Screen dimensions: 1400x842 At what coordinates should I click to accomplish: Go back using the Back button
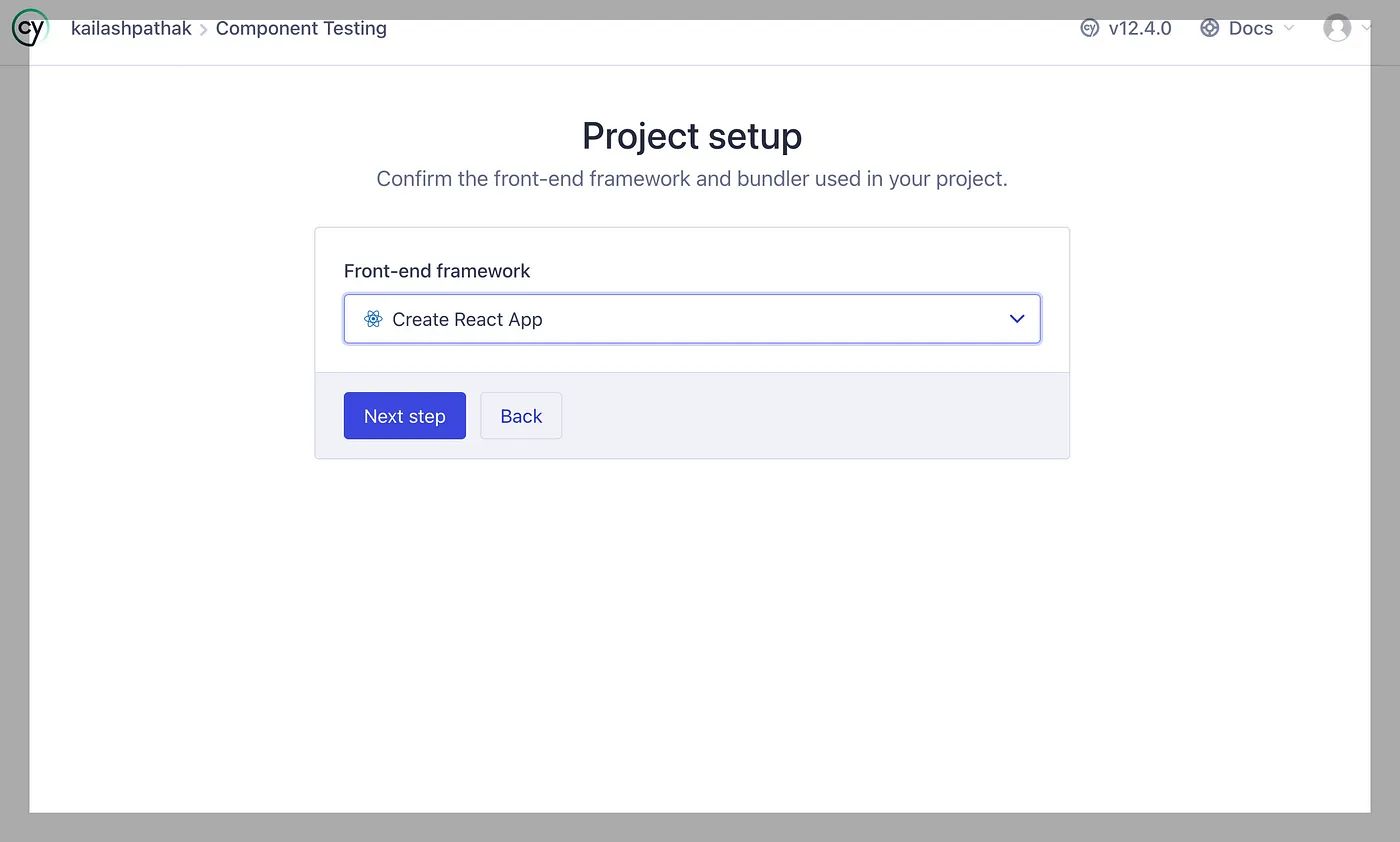[521, 416]
